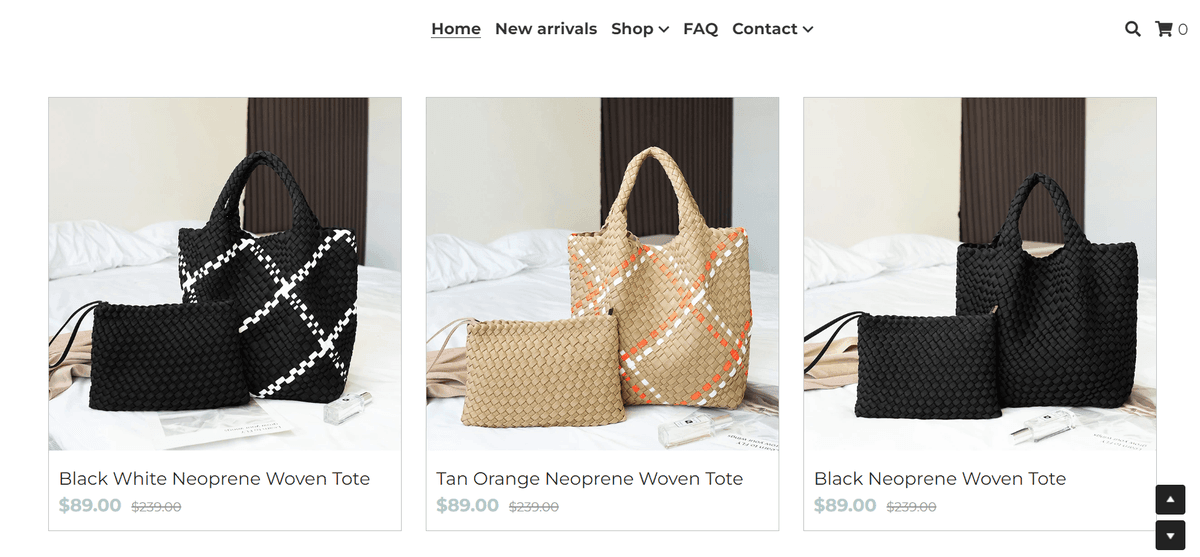Open Black White Neoprene Woven Tote title
Image resolution: width=1200 pixels, height=557 pixels.
[x=214, y=479]
